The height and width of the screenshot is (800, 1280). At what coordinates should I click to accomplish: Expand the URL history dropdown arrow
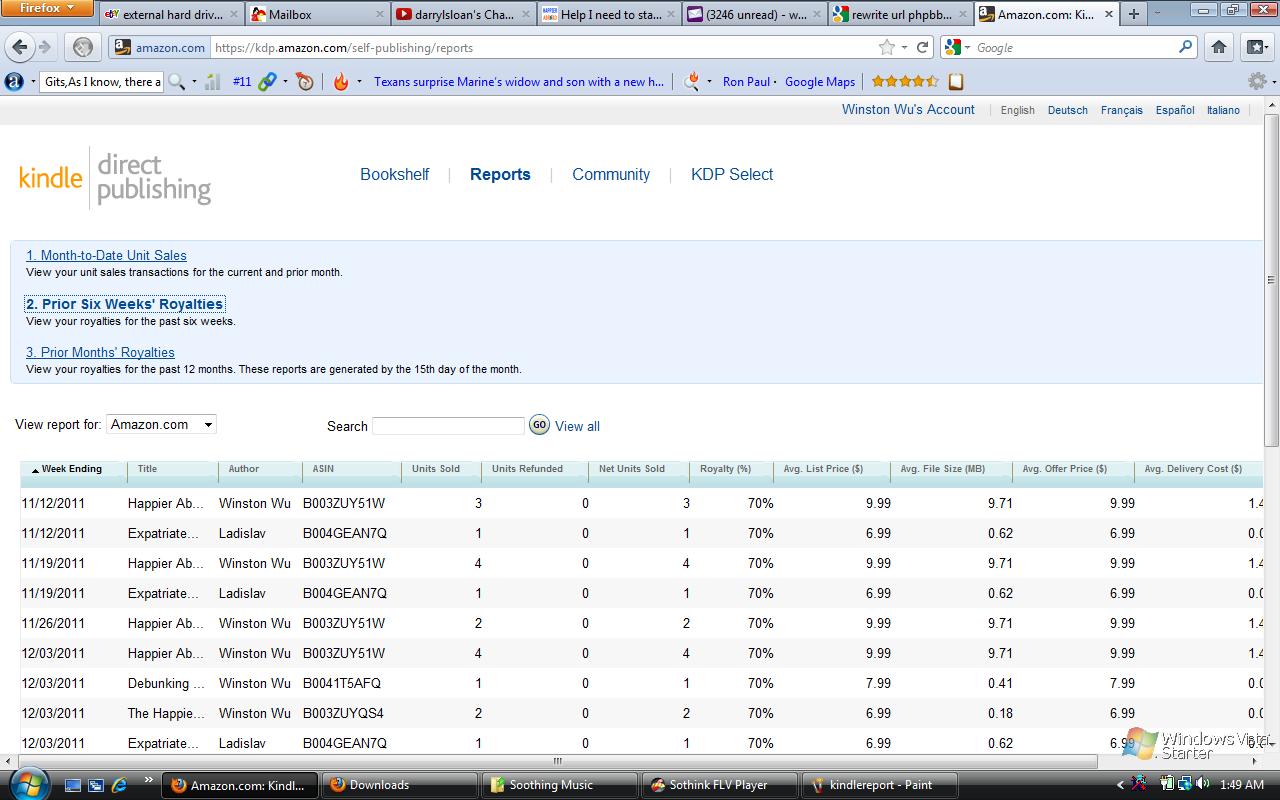coord(904,47)
